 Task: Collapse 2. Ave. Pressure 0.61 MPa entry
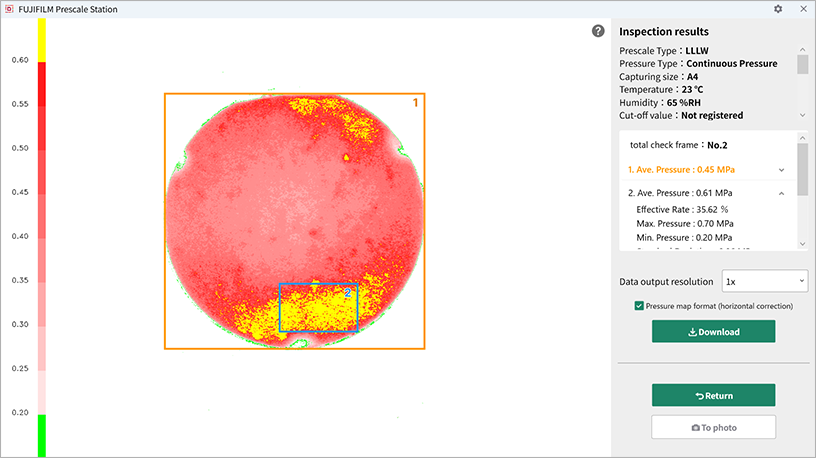click(x=780, y=193)
